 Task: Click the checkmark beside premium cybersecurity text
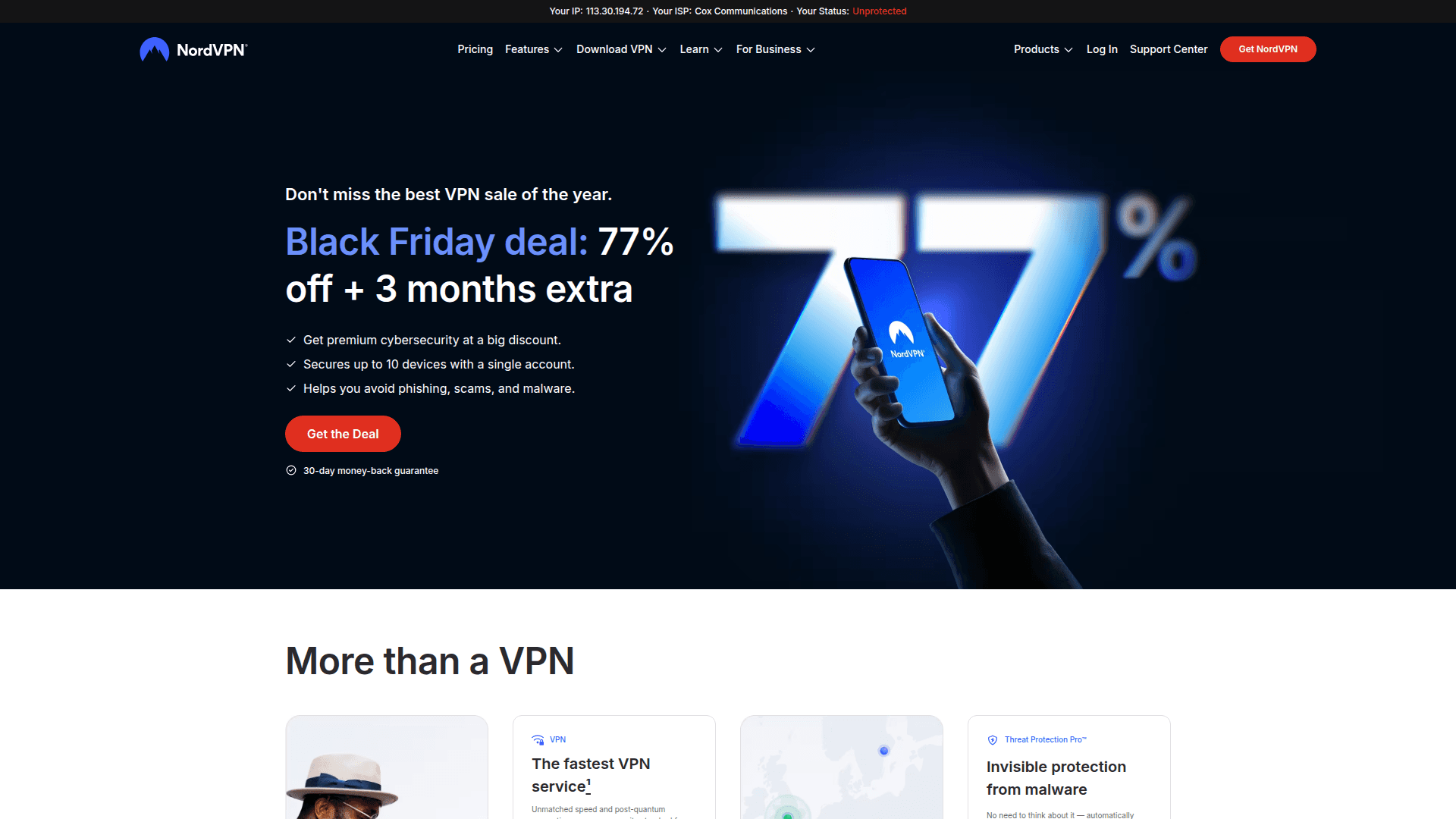pos(291,340)
